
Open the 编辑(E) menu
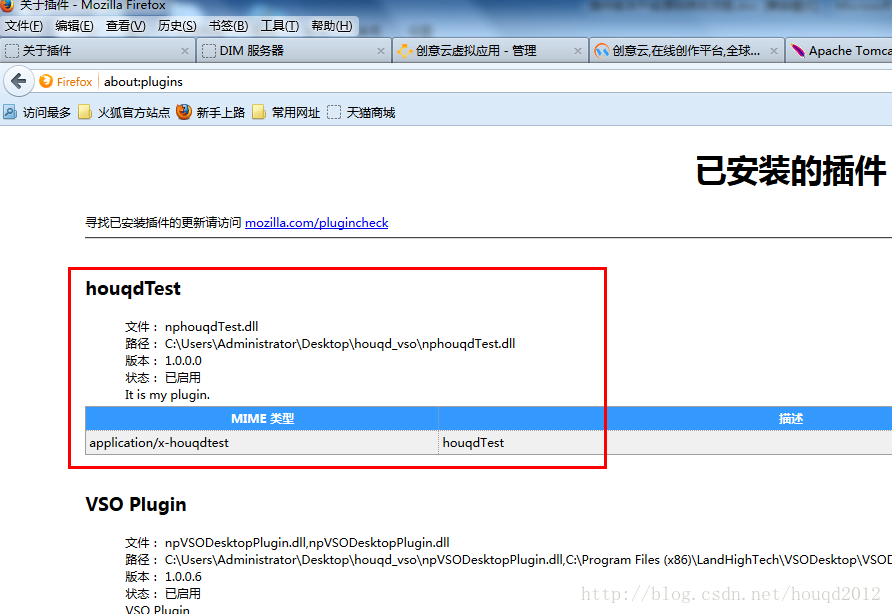(74, 26)
